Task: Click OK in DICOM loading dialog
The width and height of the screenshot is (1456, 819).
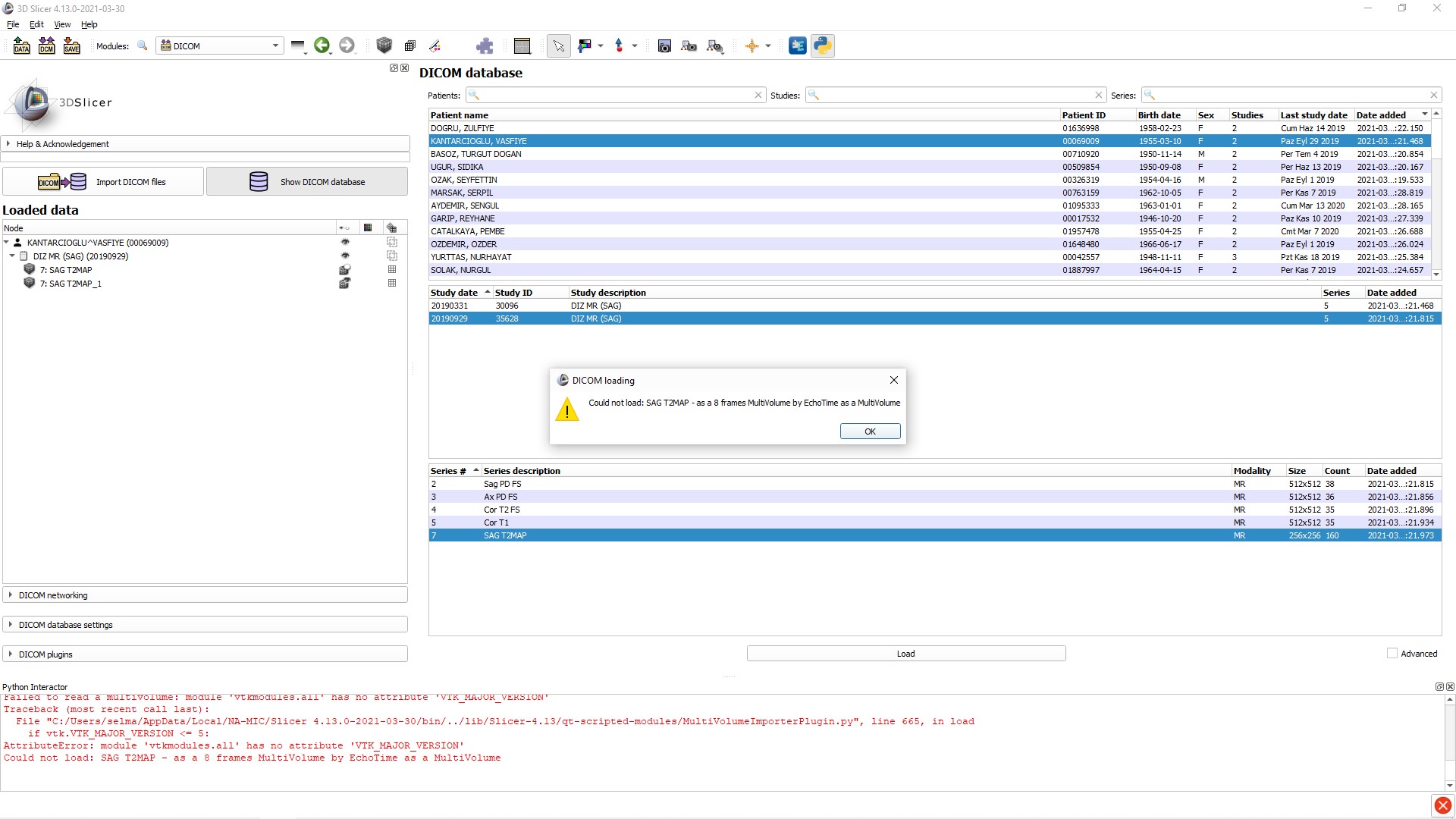Action: click(870, 431)
